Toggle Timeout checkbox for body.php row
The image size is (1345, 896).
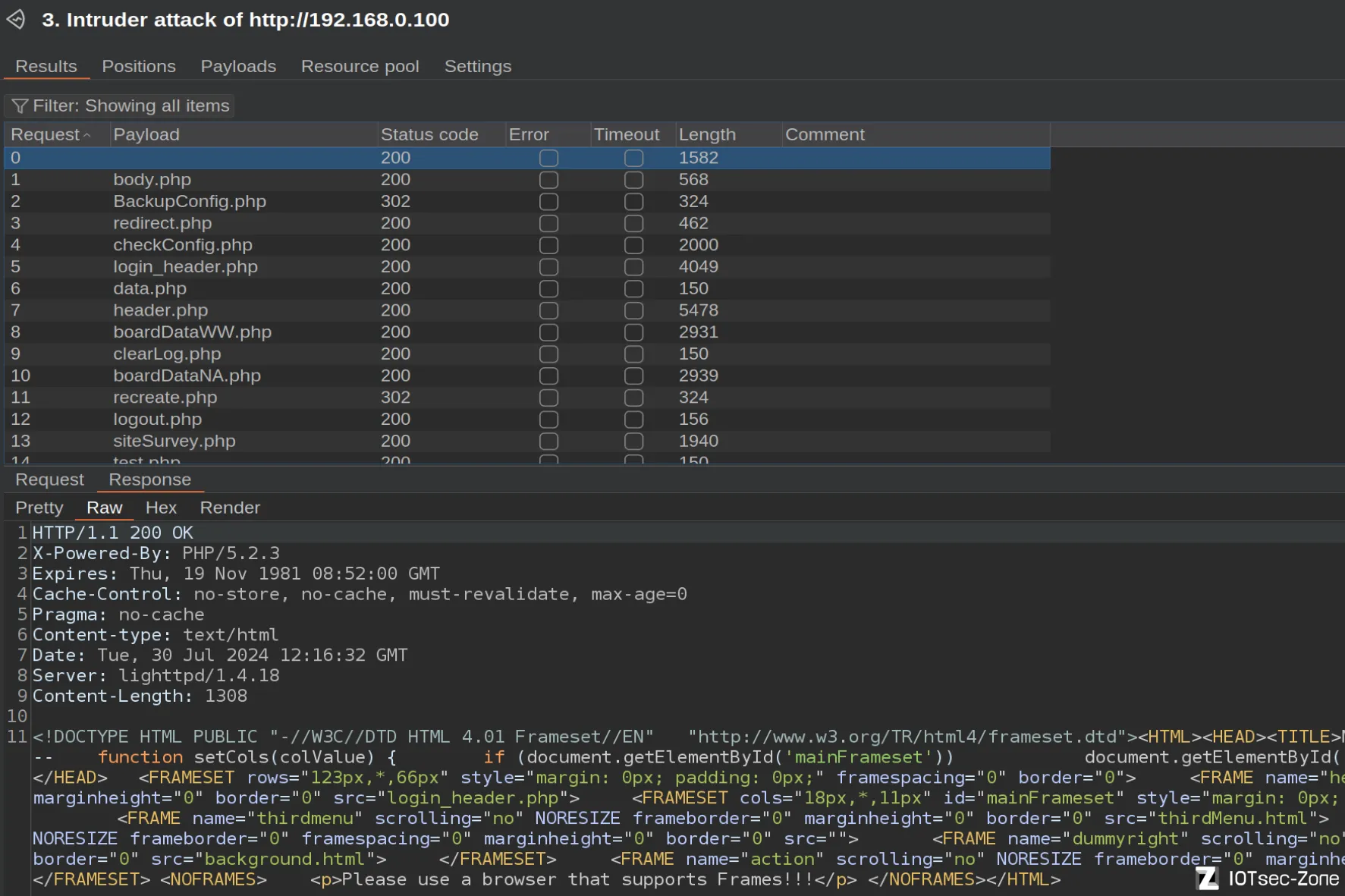click(x=633, y=180)
